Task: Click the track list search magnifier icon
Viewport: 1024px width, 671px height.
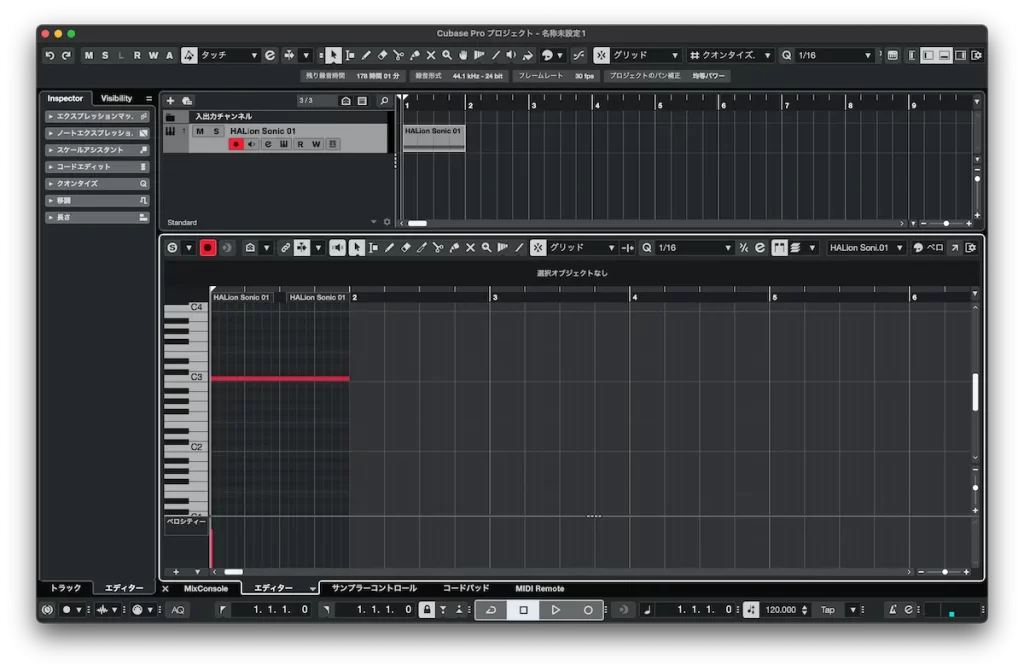Action: [x=383, y=101]
